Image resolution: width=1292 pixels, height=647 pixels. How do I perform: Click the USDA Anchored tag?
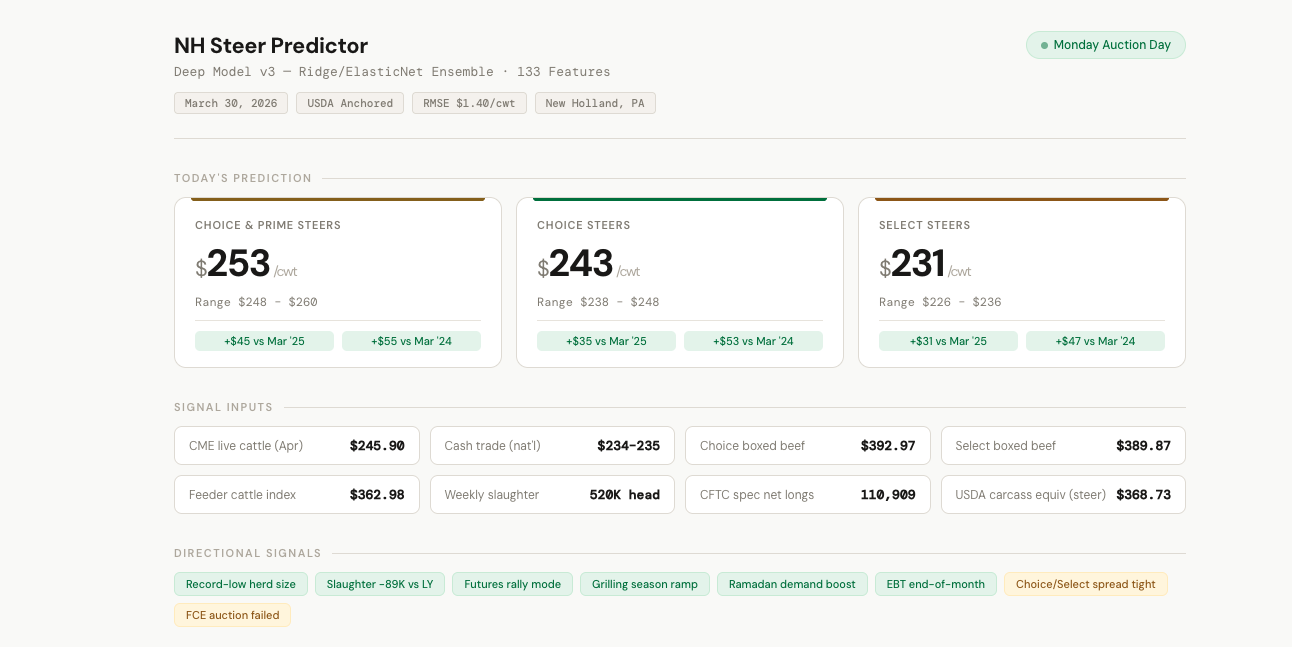point(350,103)
